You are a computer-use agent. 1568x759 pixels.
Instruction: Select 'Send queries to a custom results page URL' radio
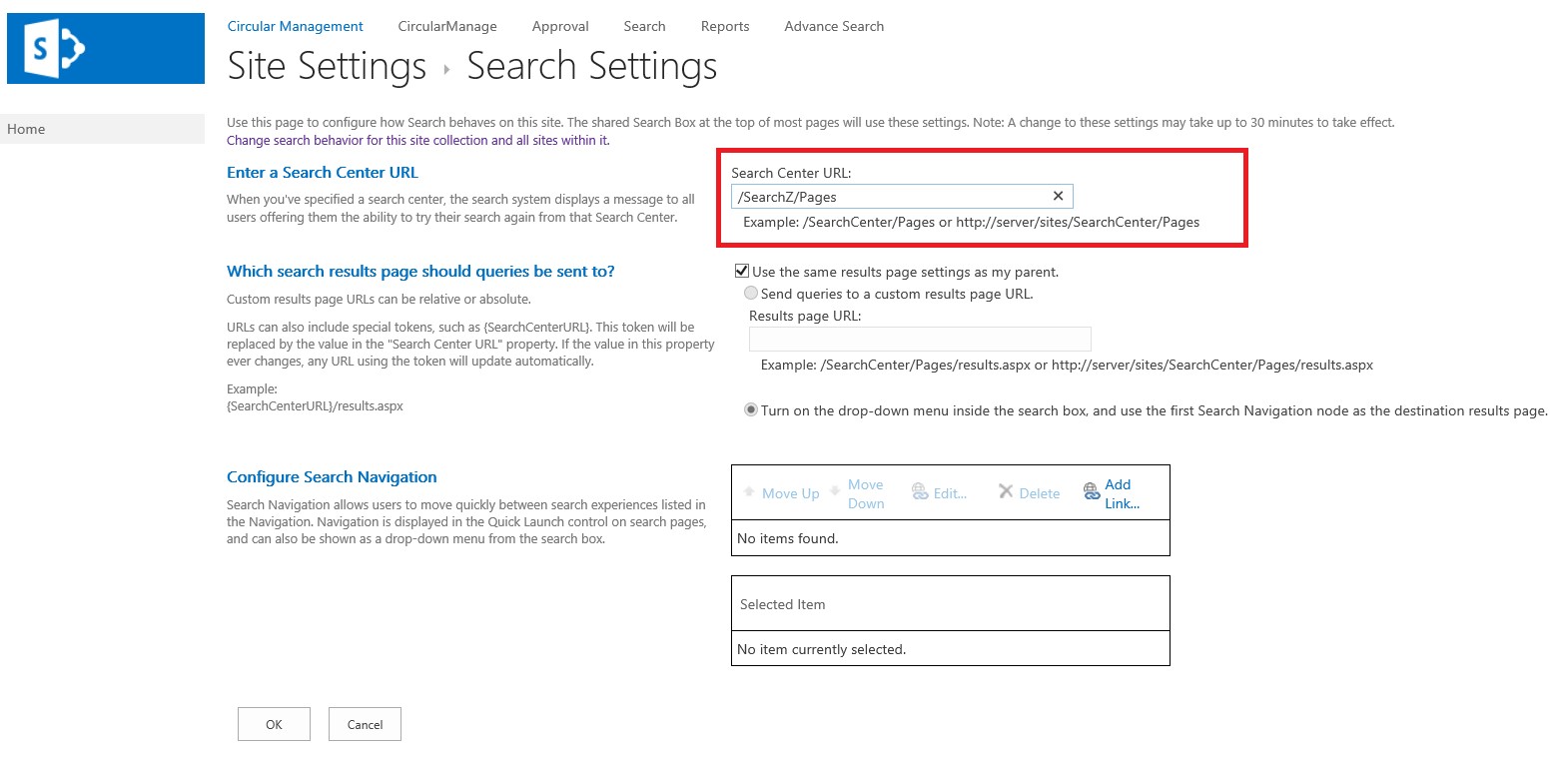(x=751, y=293)
